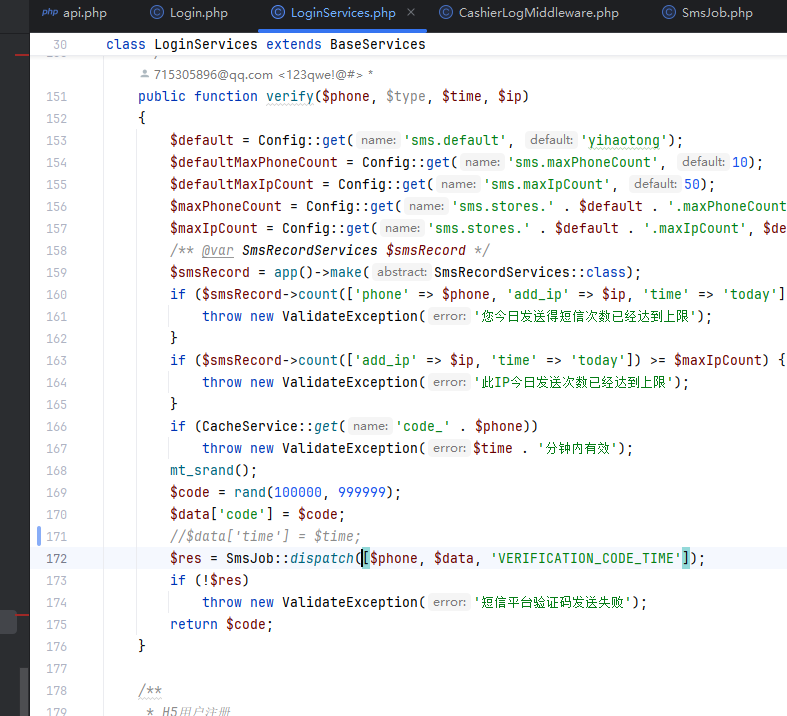Open the SmsJob.php tab
Viewport: 787px width, 716px height.
(707, 13)
